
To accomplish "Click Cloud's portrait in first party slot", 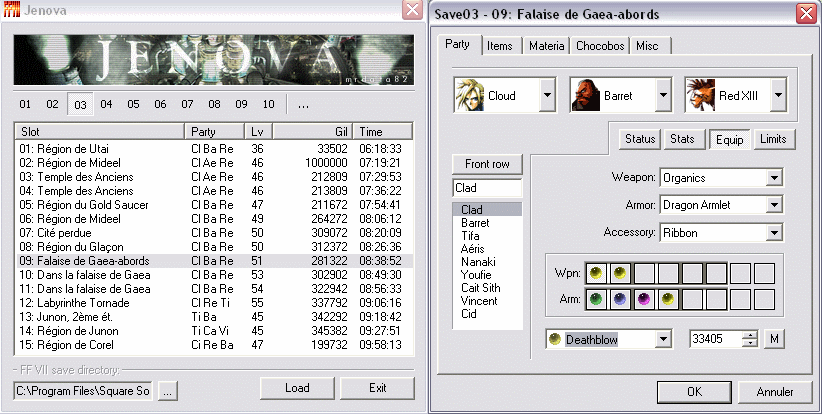I will click(470, 95).
